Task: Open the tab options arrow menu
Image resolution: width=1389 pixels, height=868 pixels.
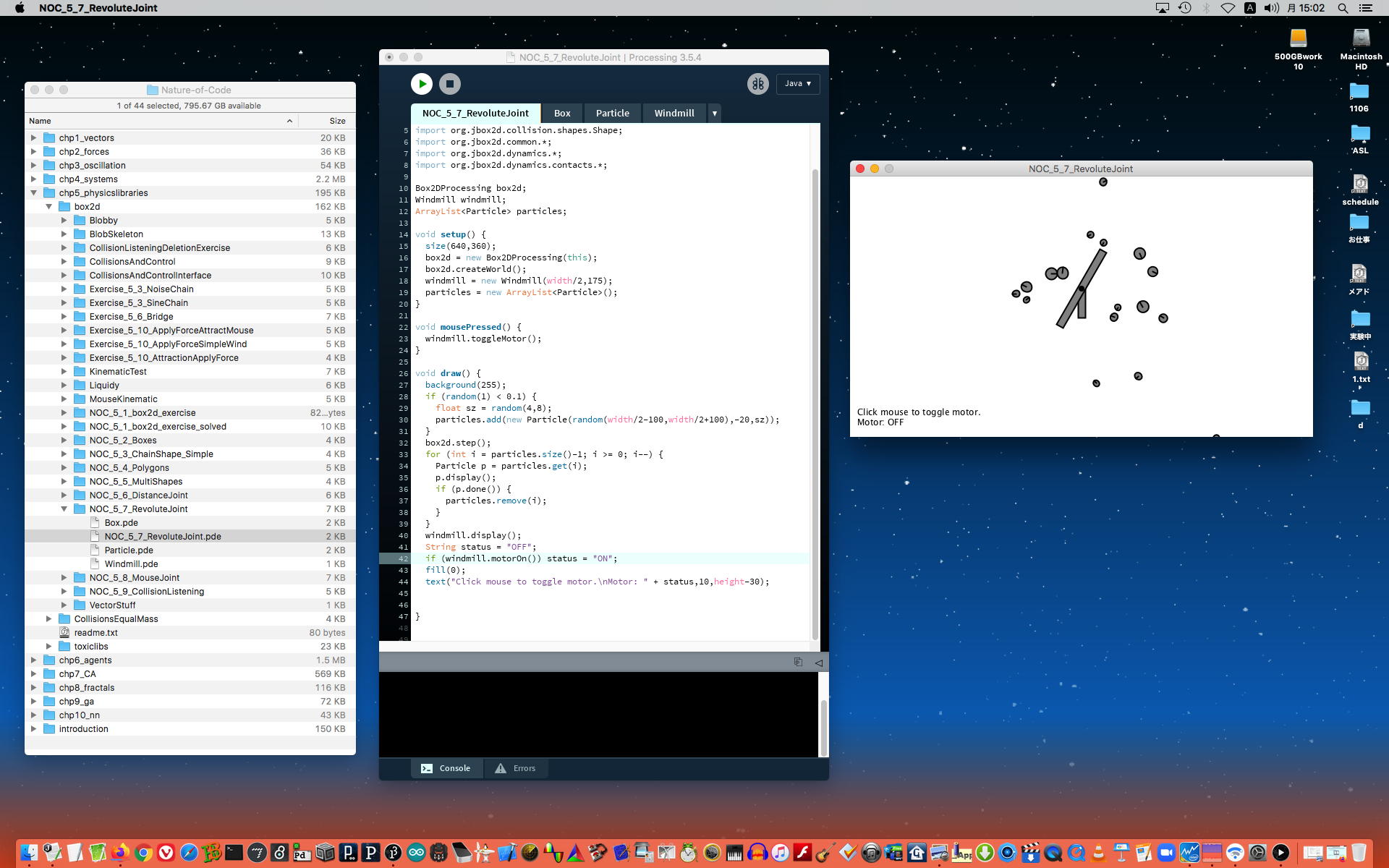Action: point(714,114)
